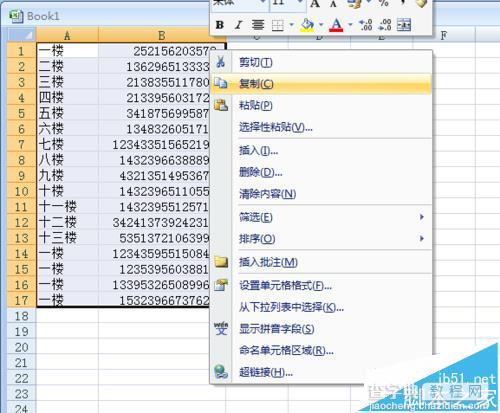500x413 pixels.
Task: Click cell containing 十三楼
Action: click(67, 238)
